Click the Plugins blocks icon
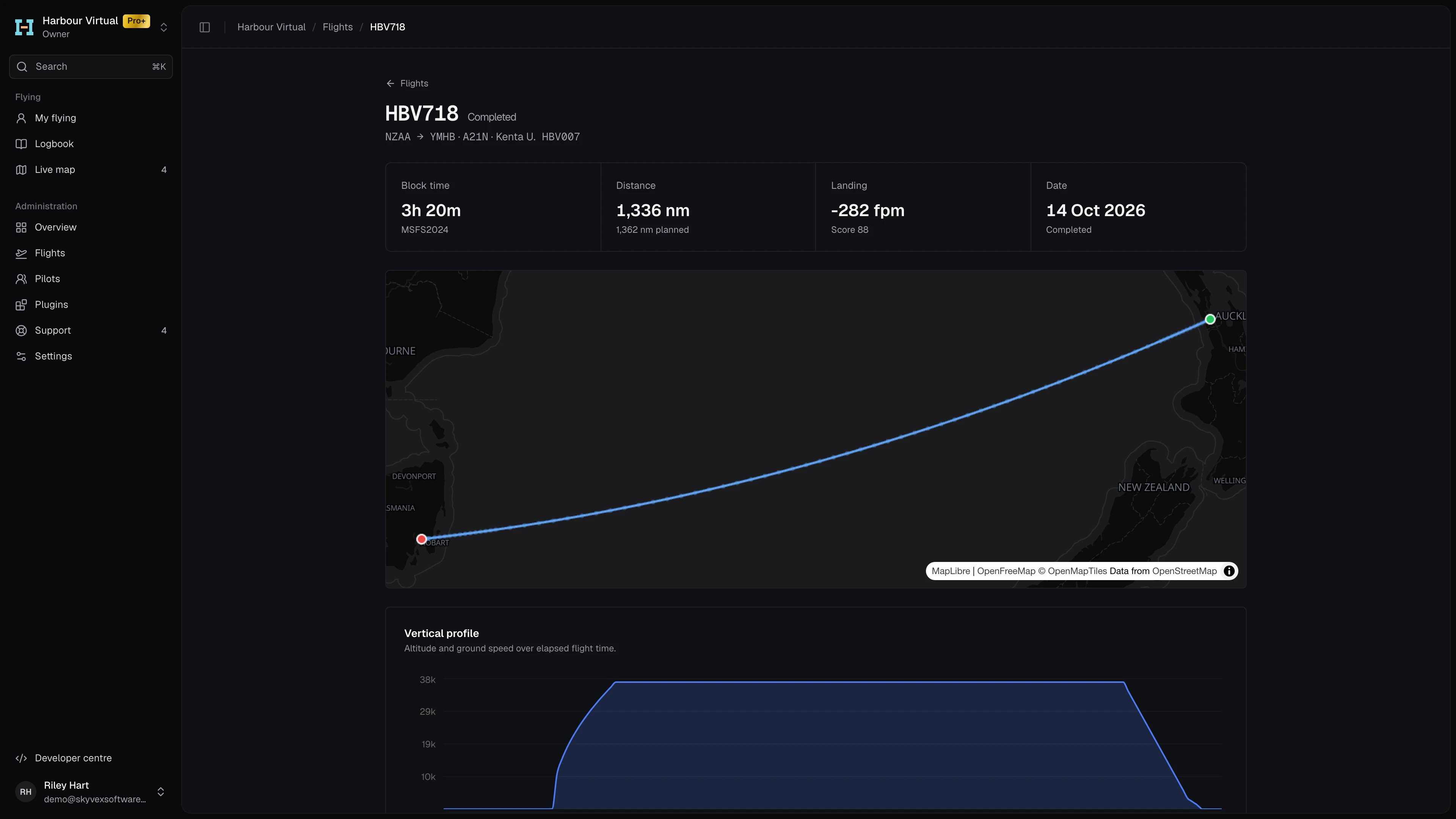 coord(22,304)
